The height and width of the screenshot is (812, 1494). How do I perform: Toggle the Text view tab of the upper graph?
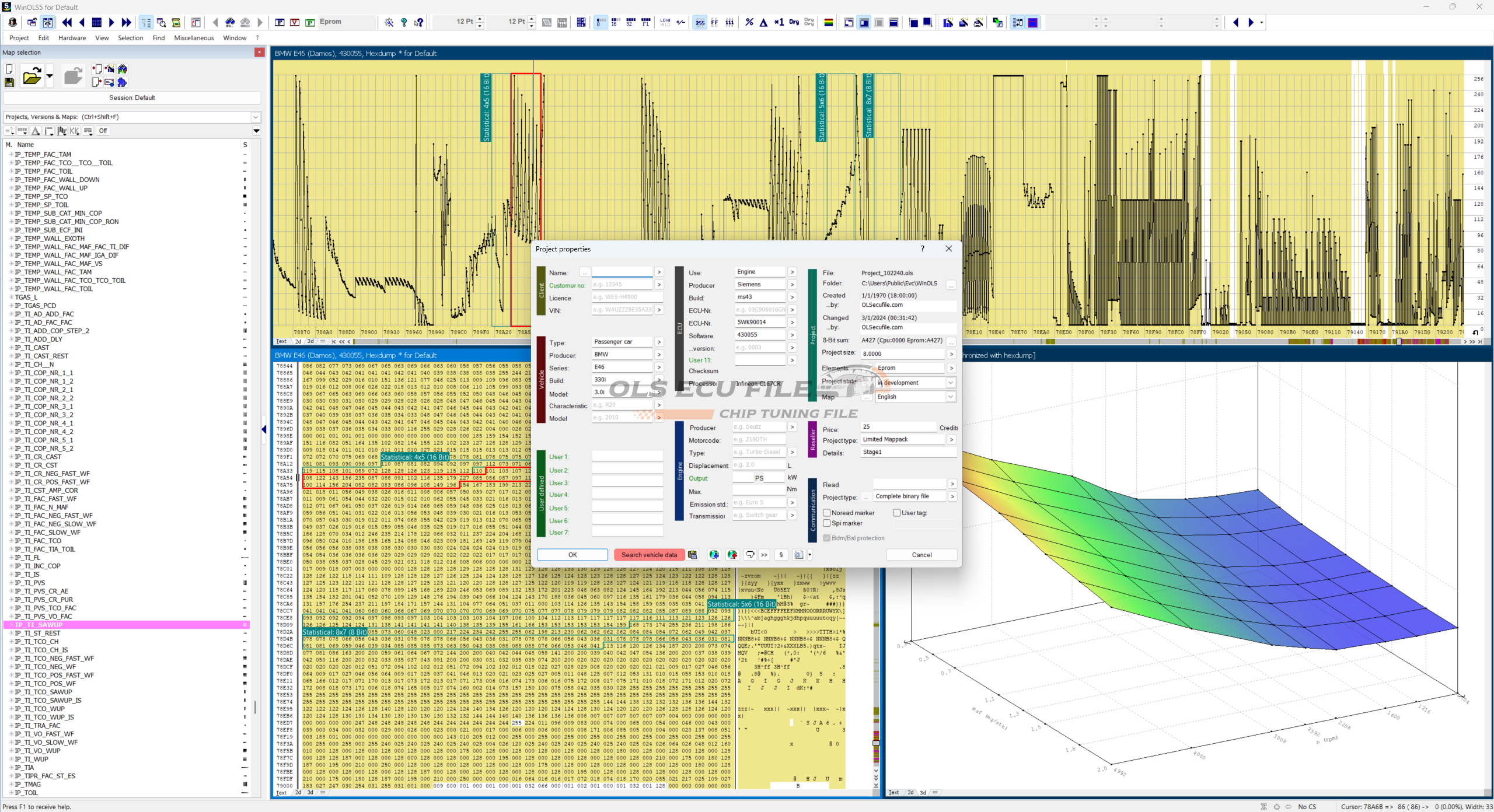click(x=281, y=341)
